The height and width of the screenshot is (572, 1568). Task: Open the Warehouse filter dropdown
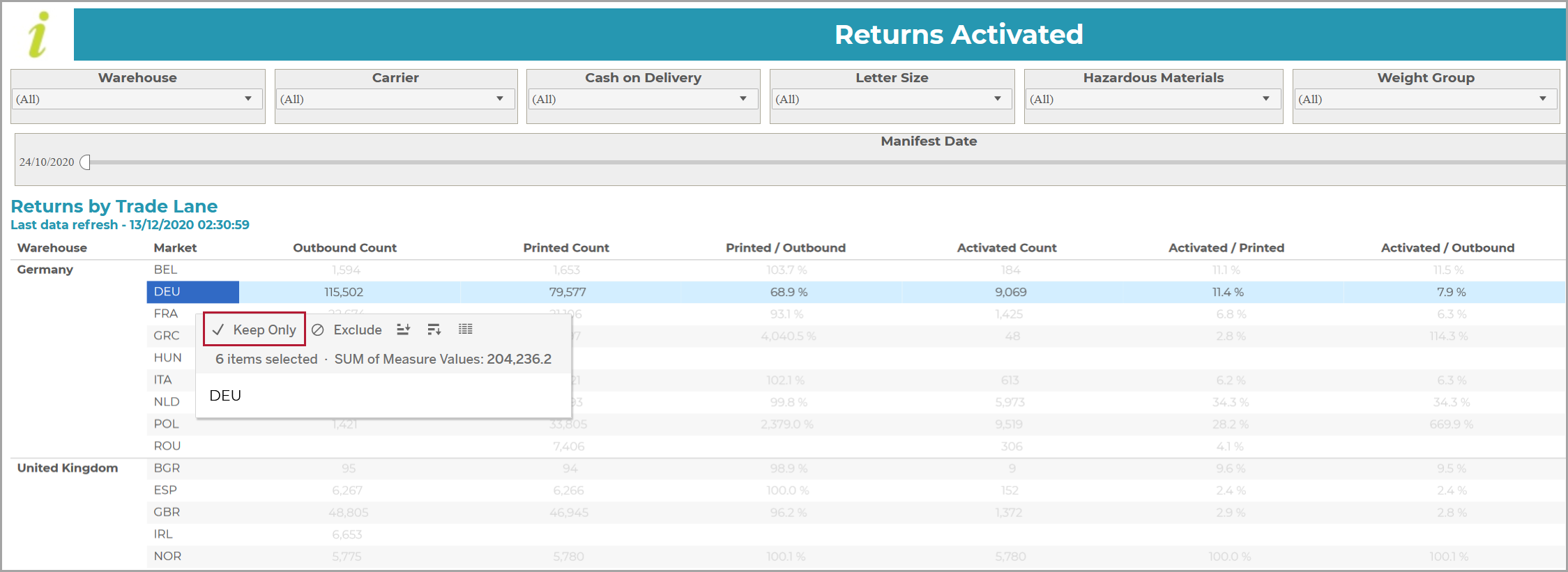[137, 99]
